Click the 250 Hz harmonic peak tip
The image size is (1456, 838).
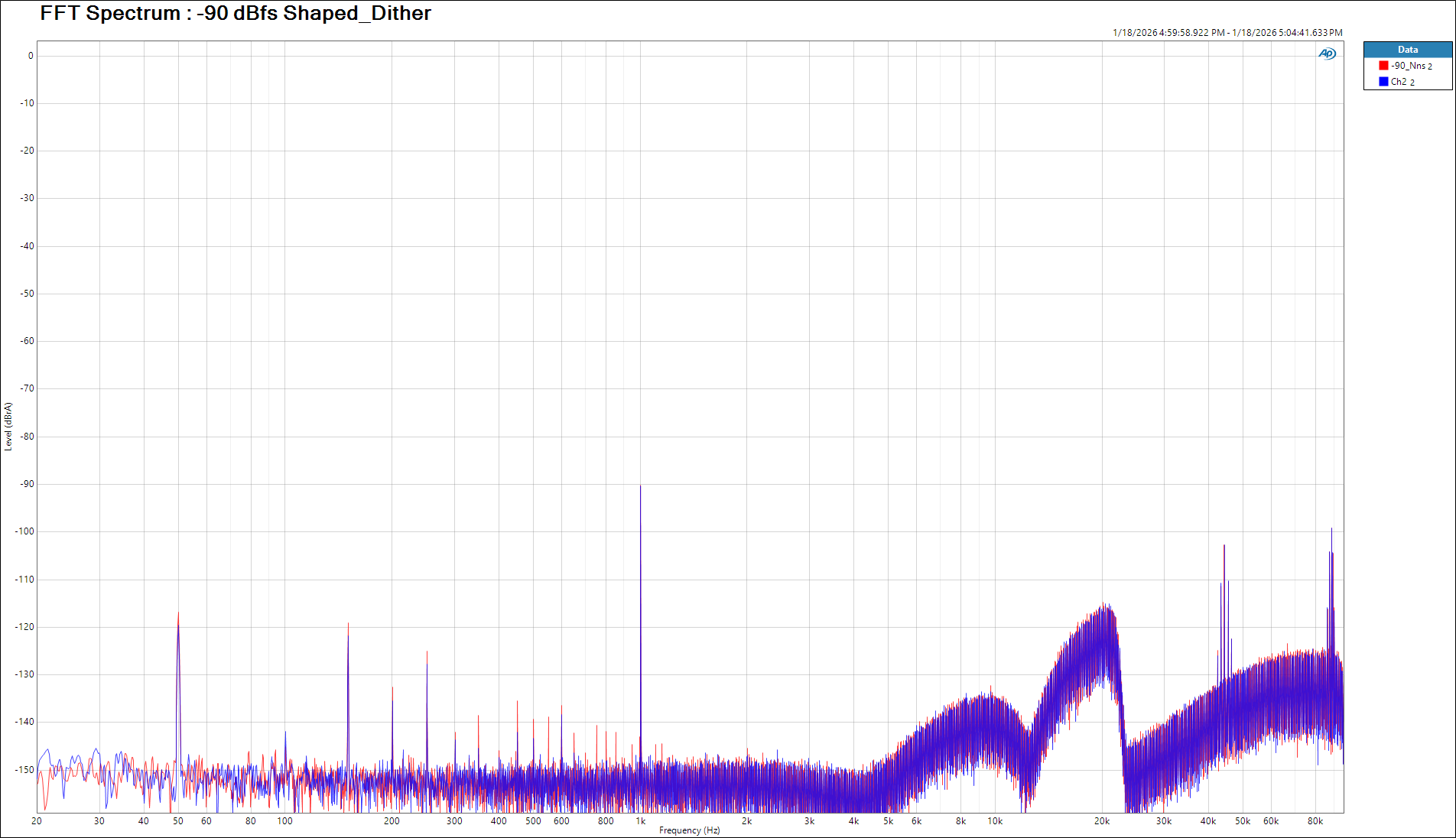(x=427, y=652)
